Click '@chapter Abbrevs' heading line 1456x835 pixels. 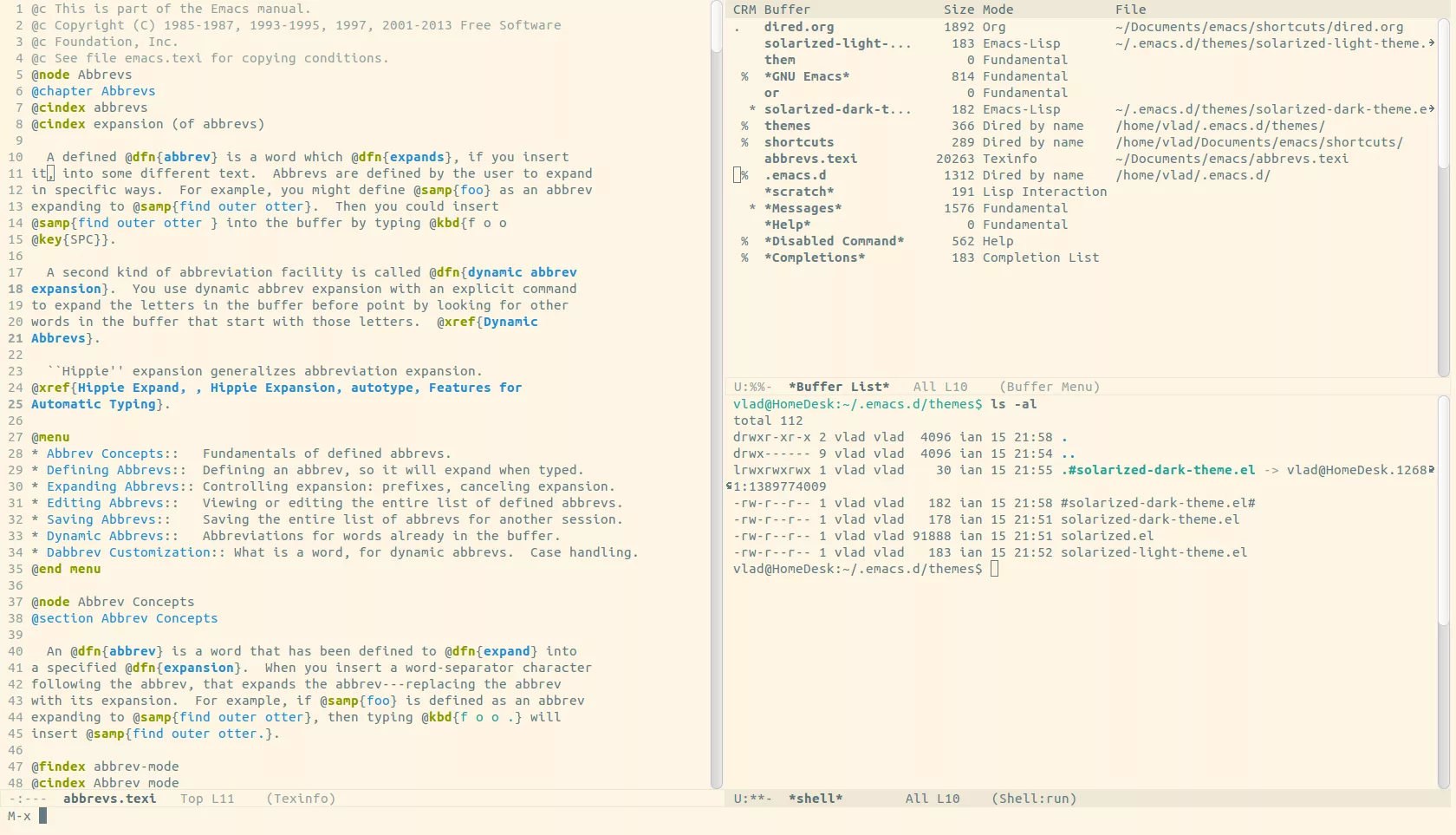click(x=94, y=91)
